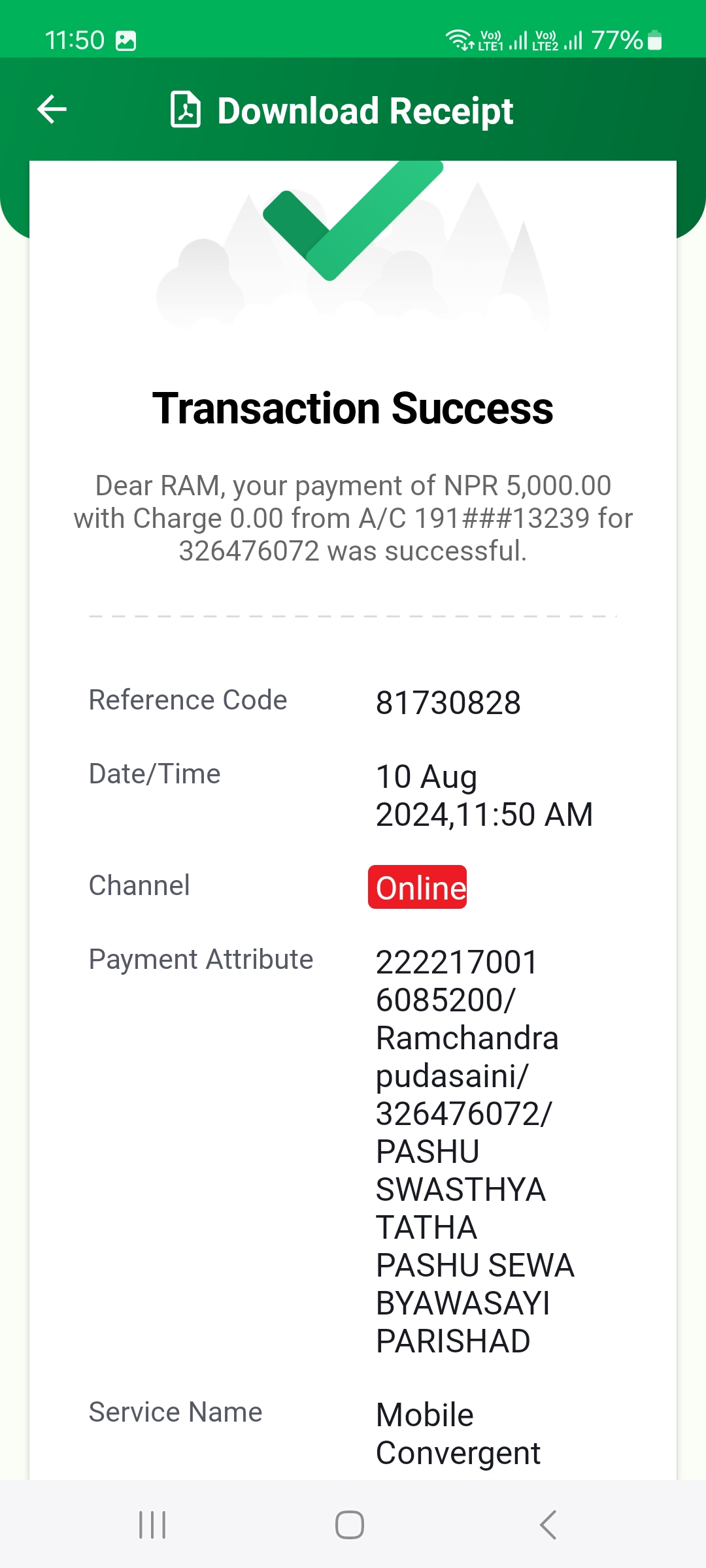Tap the red Online channel badge
Viewport: 706px width, 1568px height.
tap(418, 887)
